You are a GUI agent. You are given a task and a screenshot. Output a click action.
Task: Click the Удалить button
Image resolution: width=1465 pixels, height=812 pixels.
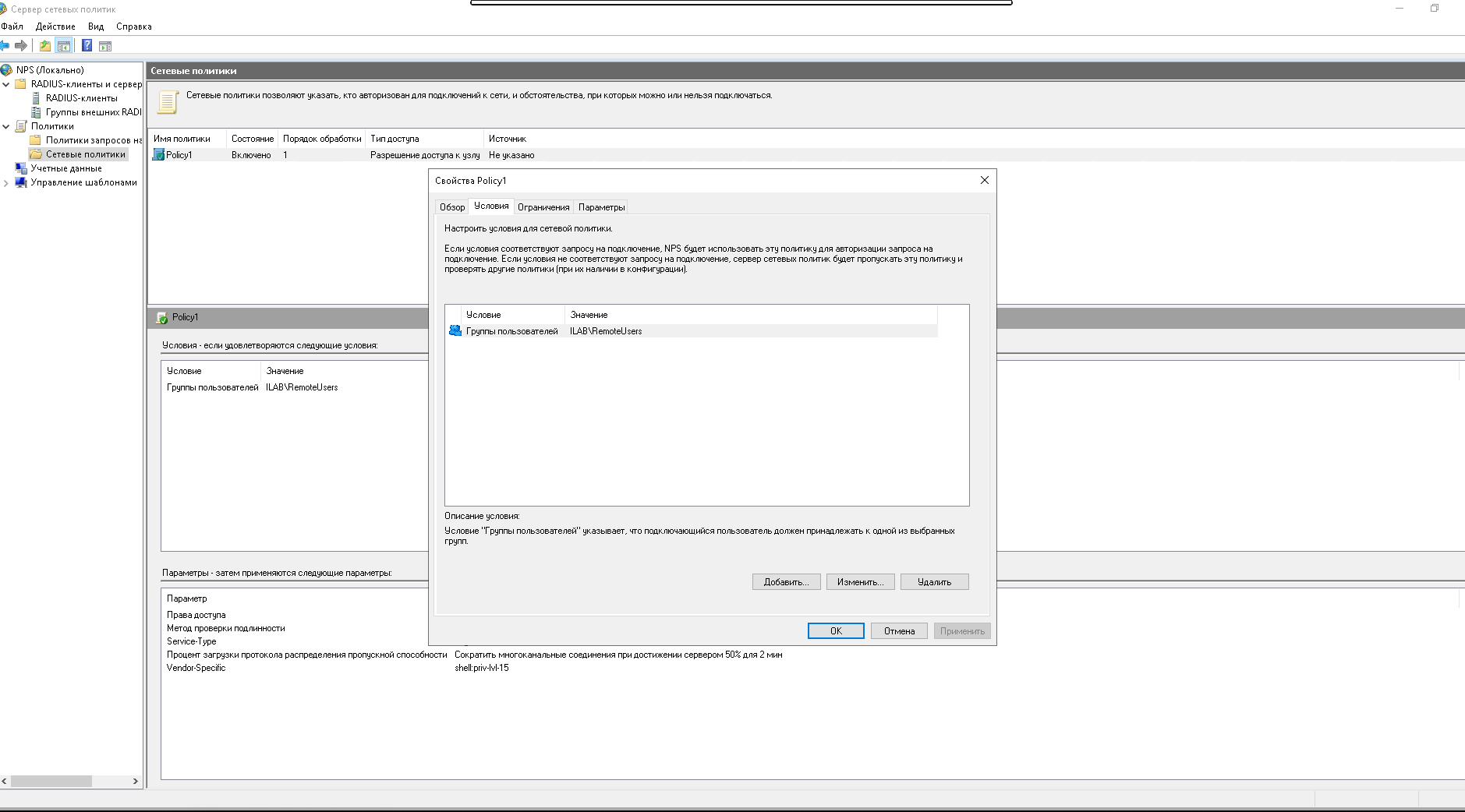(934, 582)
